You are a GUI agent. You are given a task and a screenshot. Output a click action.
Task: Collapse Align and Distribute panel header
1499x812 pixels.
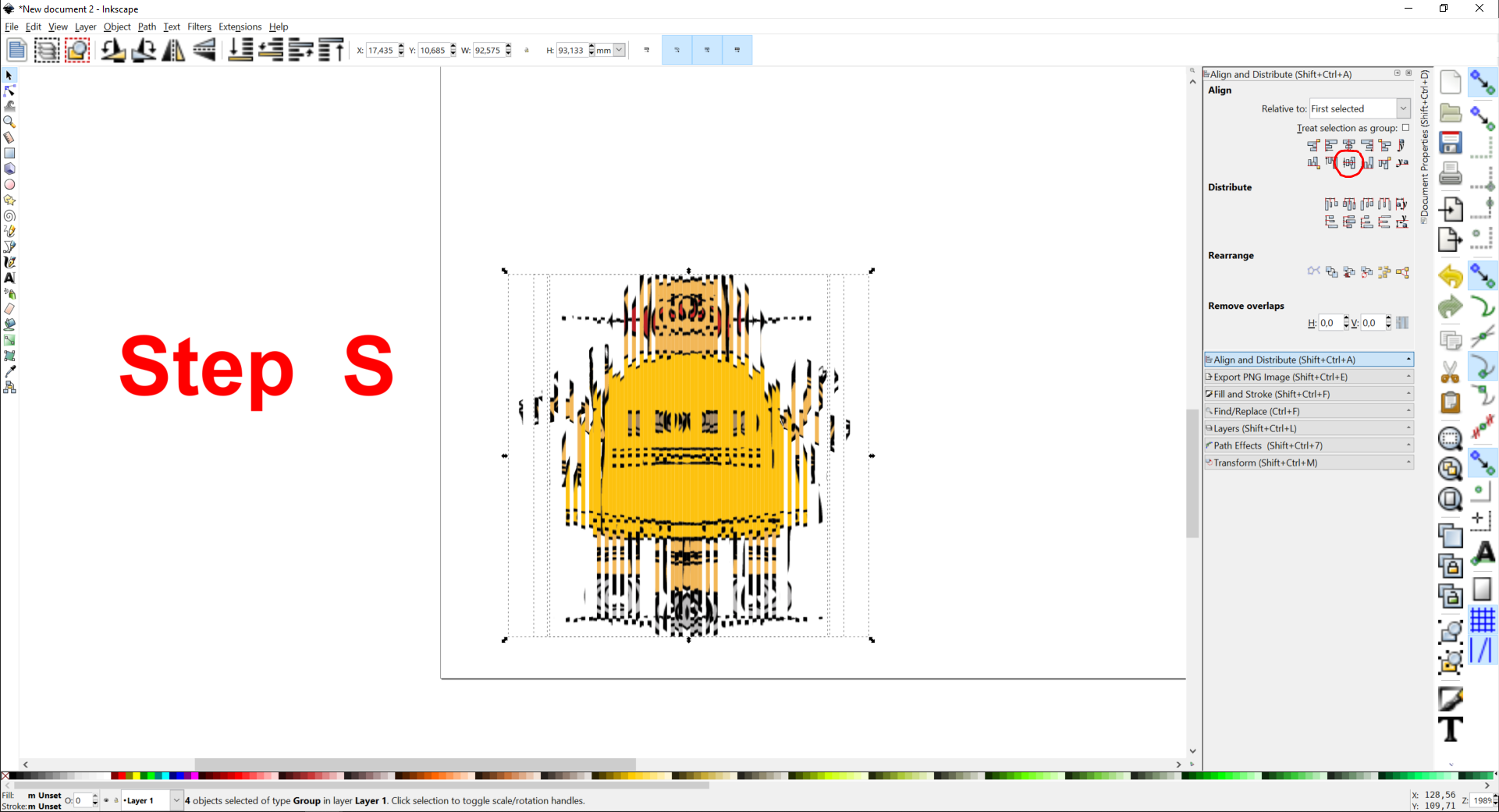coord(1309,360)
